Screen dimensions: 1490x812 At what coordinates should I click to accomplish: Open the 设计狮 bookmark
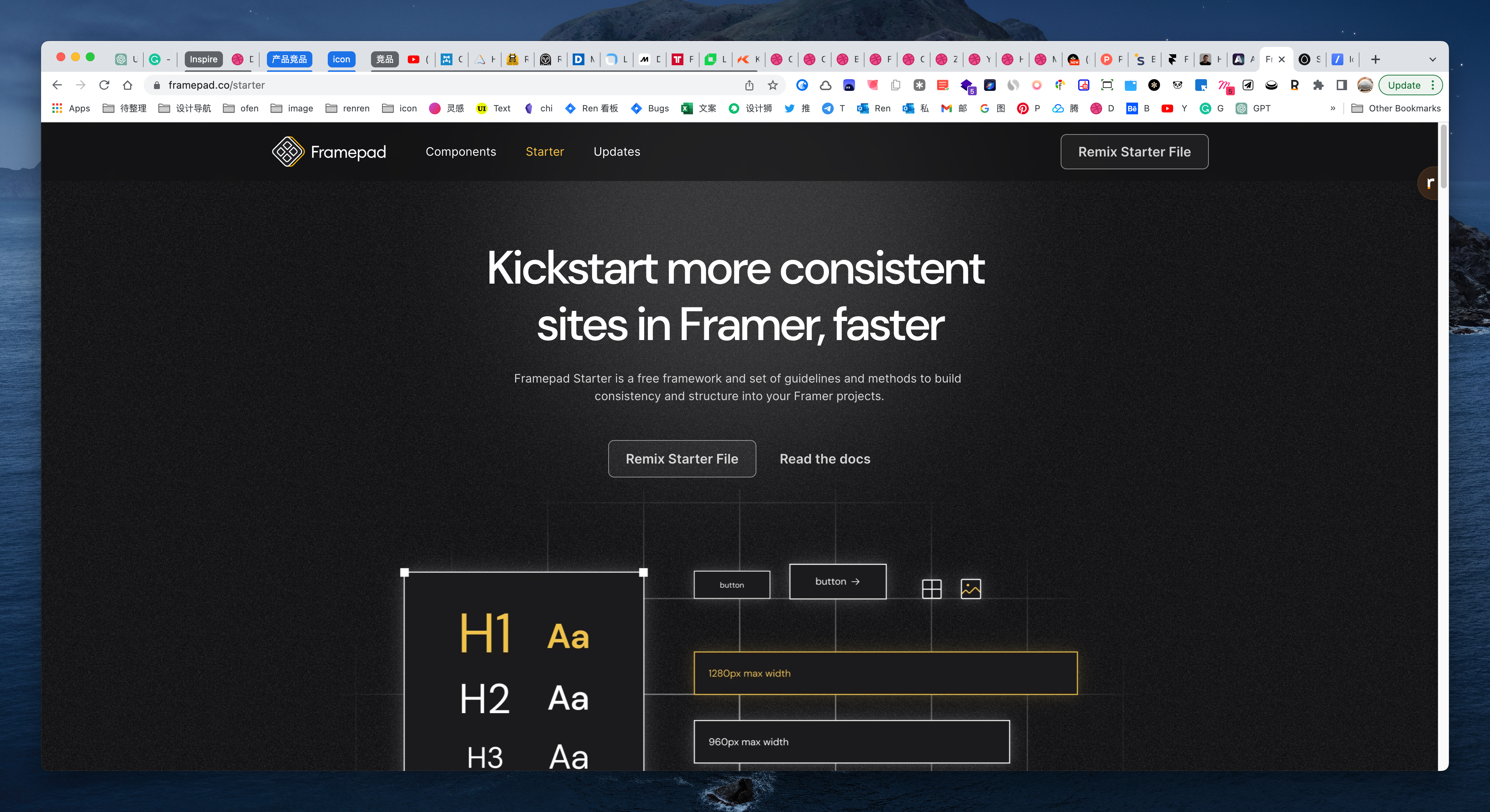(750, 108)
